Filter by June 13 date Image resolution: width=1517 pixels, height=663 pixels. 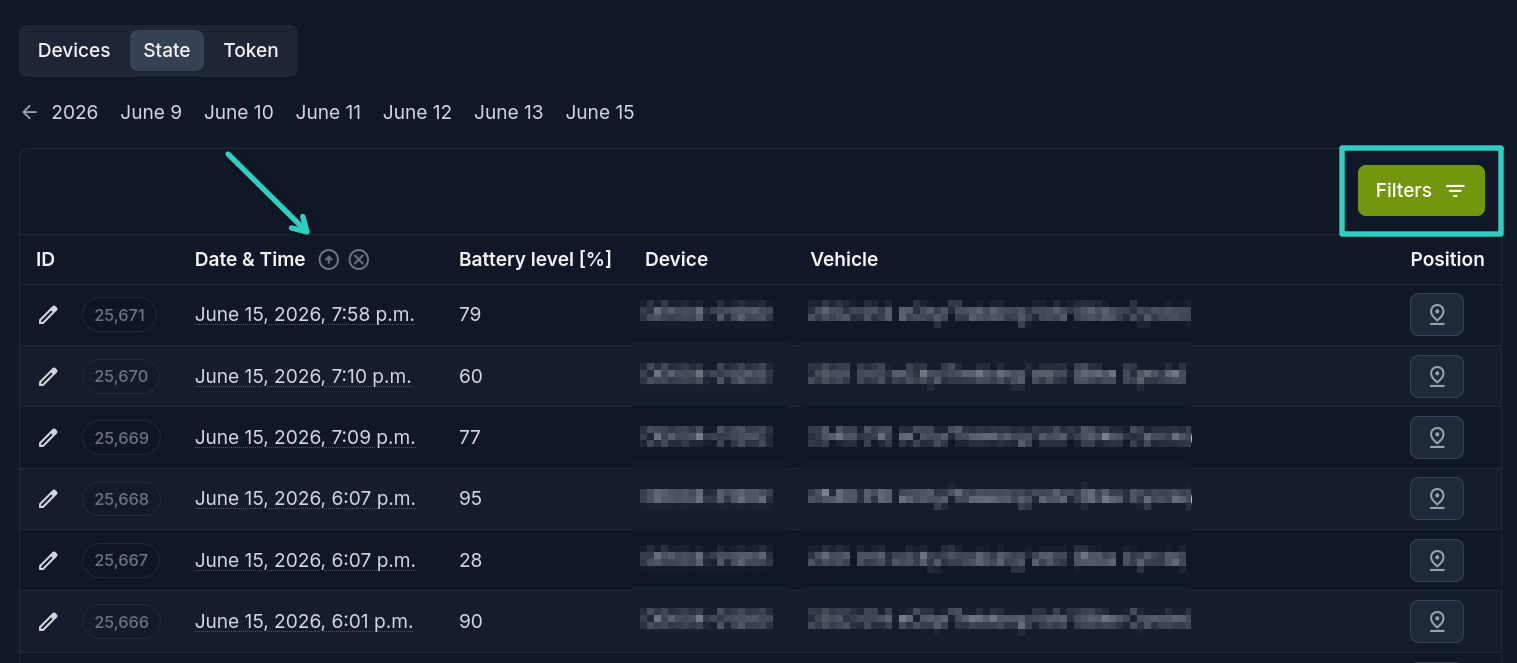pyautogui.click(x=509, y=113)
